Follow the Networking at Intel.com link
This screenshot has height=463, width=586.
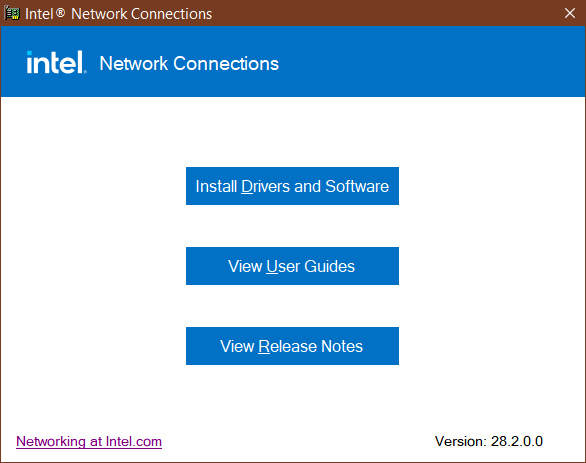tap(89, 442)
